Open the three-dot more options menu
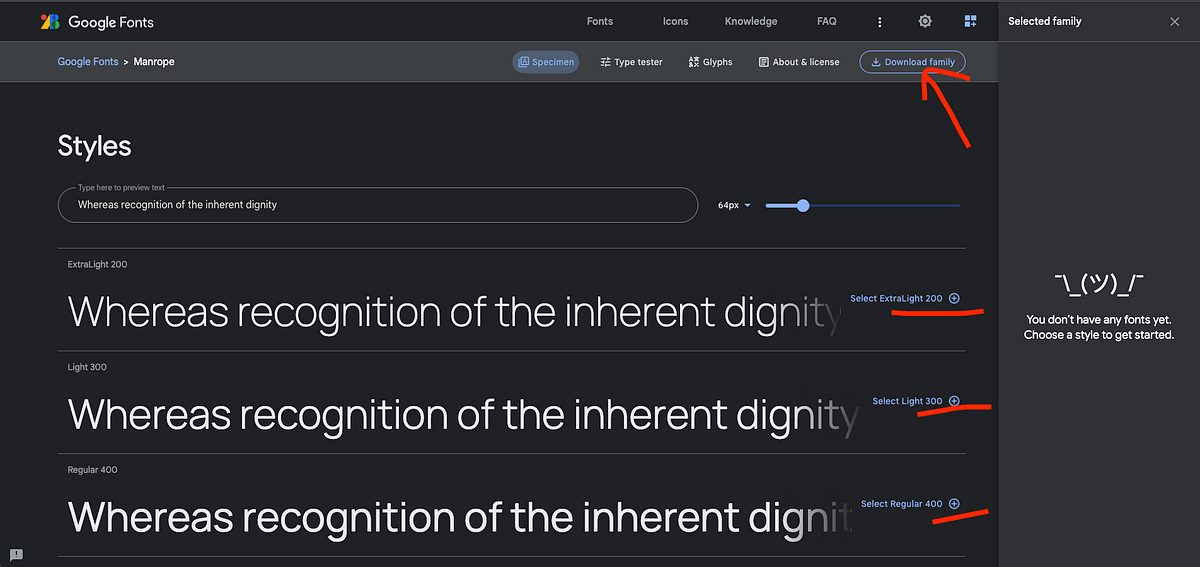Viewport: 1200px width, 567px height. pos(880,21)
